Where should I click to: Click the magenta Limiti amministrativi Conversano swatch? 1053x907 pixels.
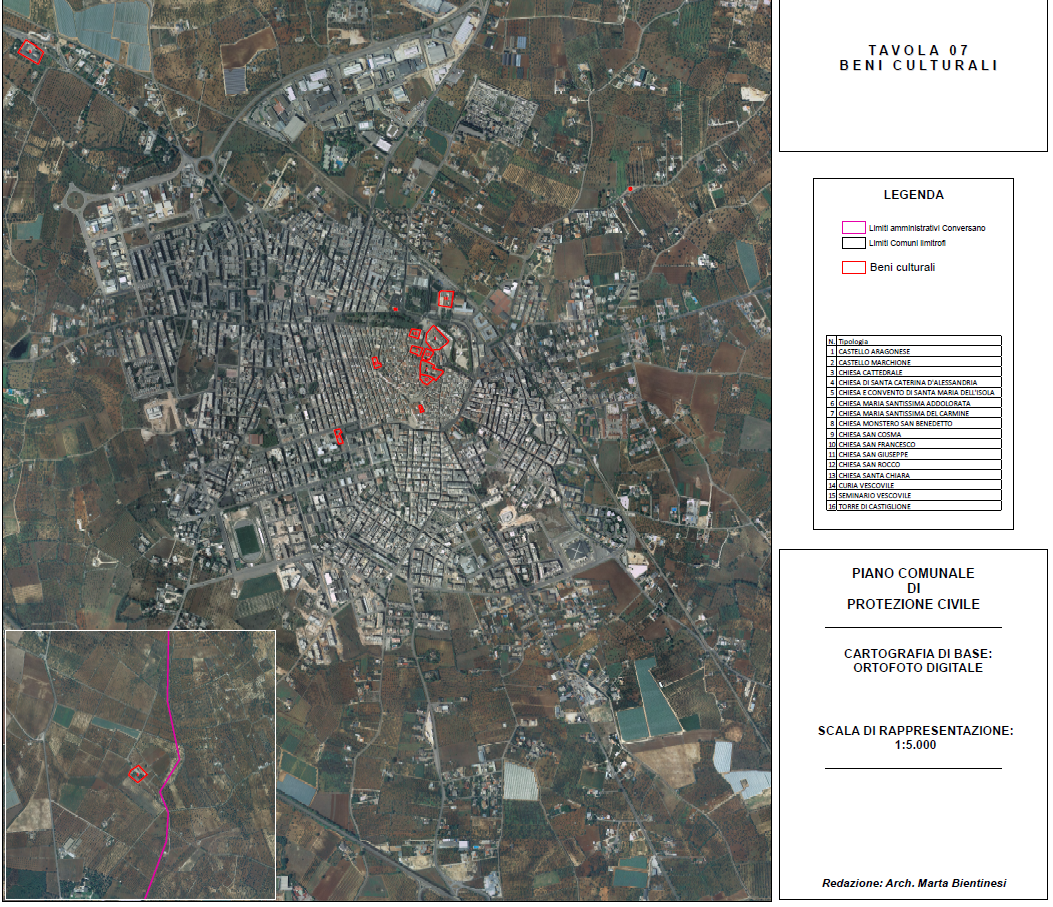[x=853, y=228]
